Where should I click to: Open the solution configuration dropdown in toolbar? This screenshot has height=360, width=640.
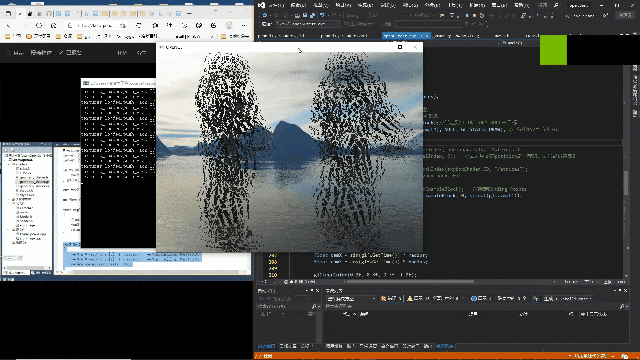[x=356, y=16]
